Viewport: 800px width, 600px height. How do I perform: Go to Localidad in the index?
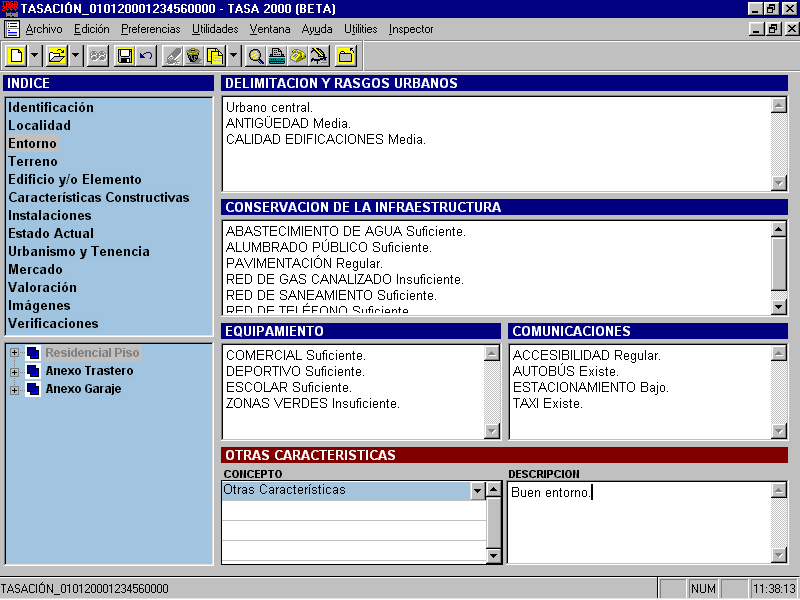39,126
